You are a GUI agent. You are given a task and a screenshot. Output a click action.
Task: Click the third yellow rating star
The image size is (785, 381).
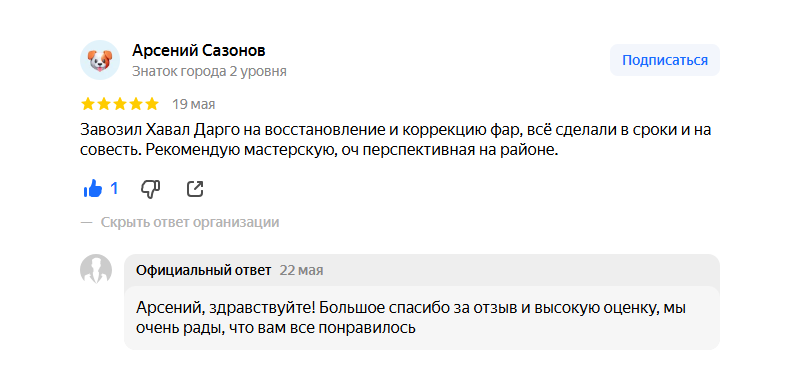[120, 104]
